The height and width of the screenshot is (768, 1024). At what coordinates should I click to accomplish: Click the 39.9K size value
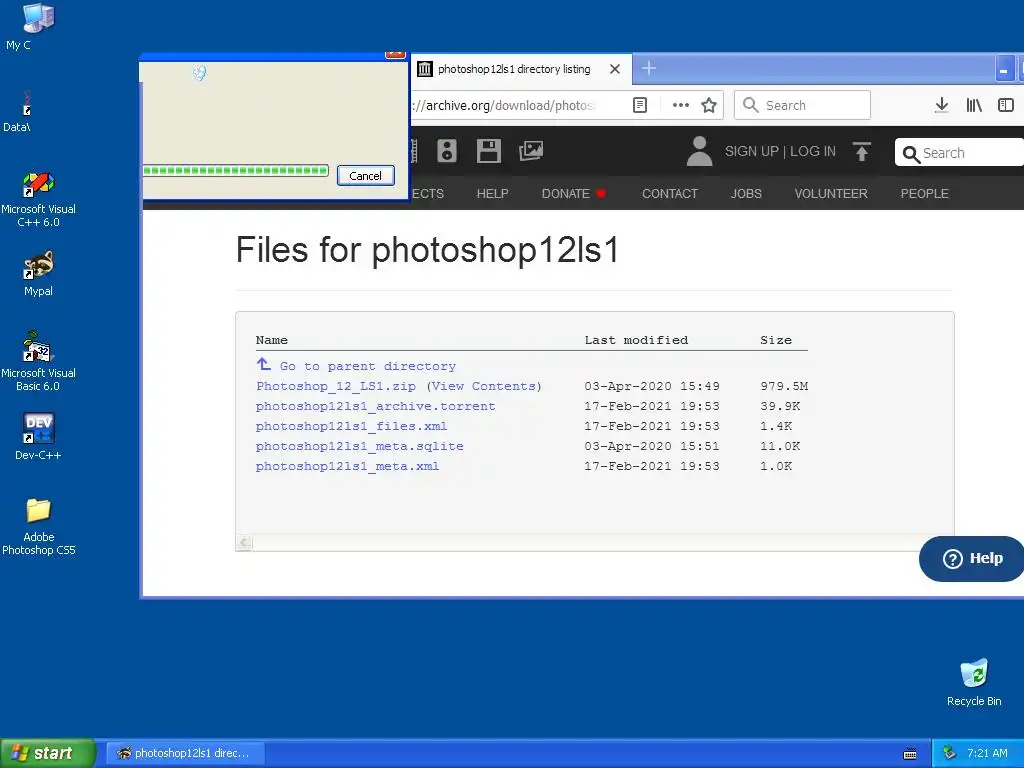[x=780, y=406]
